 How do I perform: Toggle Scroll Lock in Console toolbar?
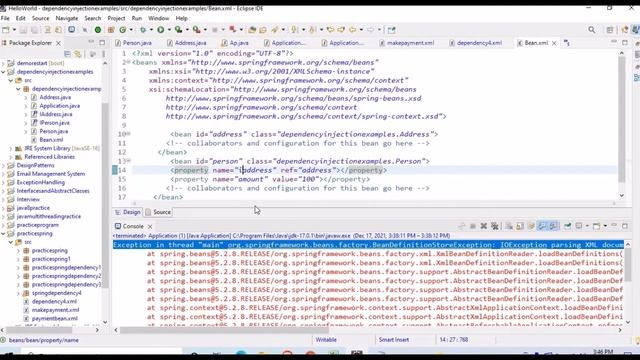(520, 226)
